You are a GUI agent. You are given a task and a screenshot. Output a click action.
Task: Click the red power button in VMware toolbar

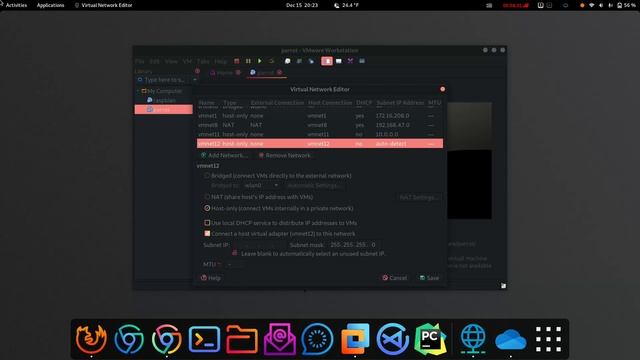coord(236,61)
